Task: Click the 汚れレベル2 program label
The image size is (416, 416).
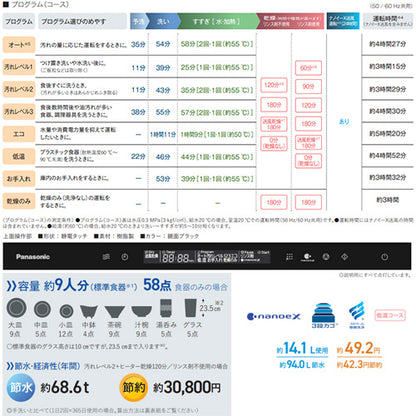Action: click(x=19, y=89)
